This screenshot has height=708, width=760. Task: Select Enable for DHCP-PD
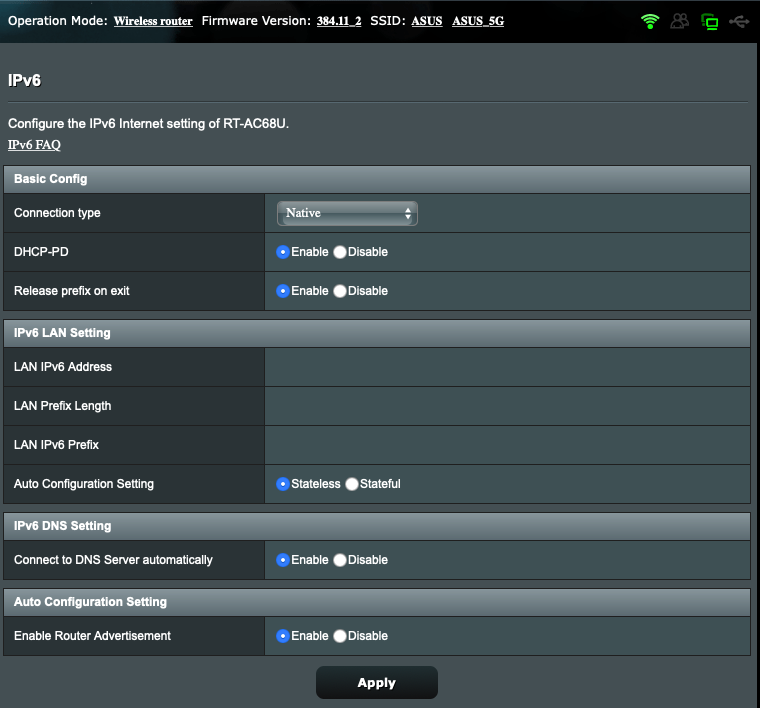pyautogui.click(x=283, y=252)
